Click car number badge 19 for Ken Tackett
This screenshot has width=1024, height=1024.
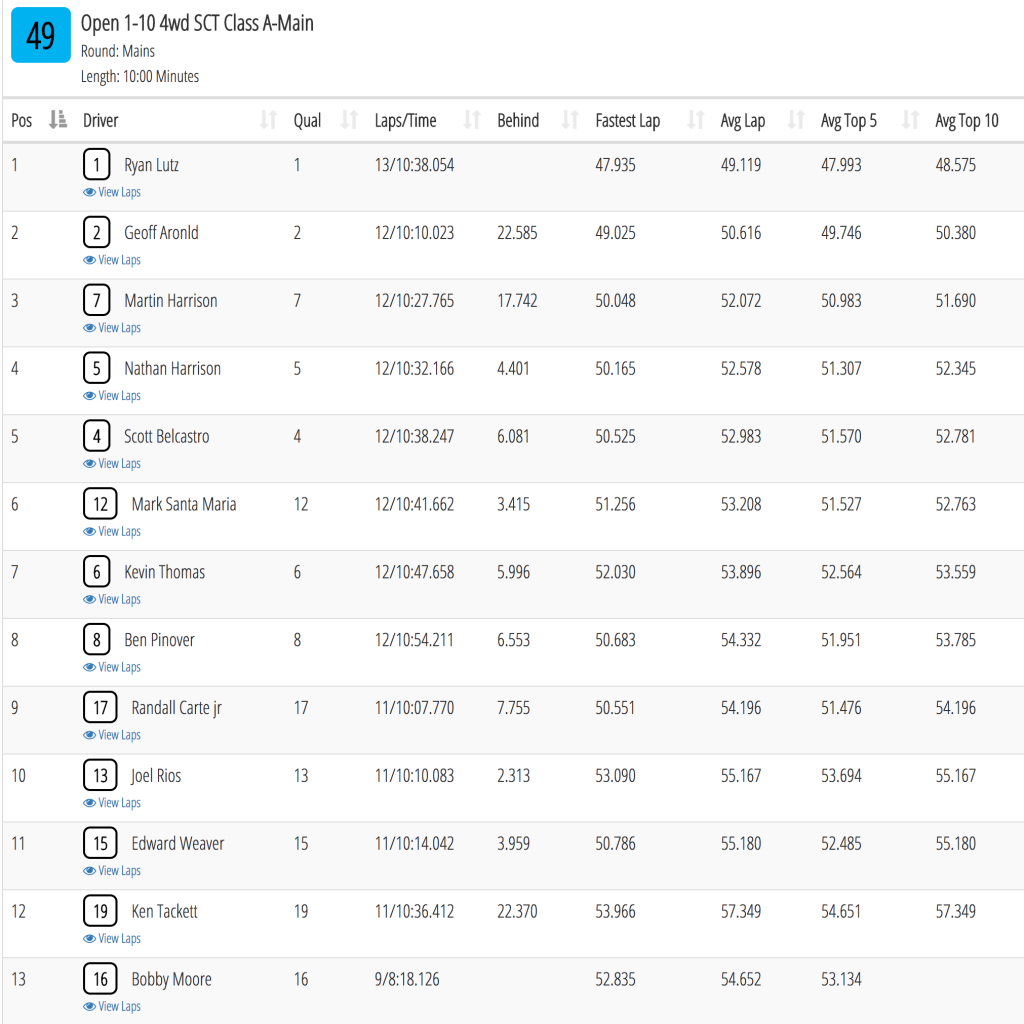[x=100, y=912]
